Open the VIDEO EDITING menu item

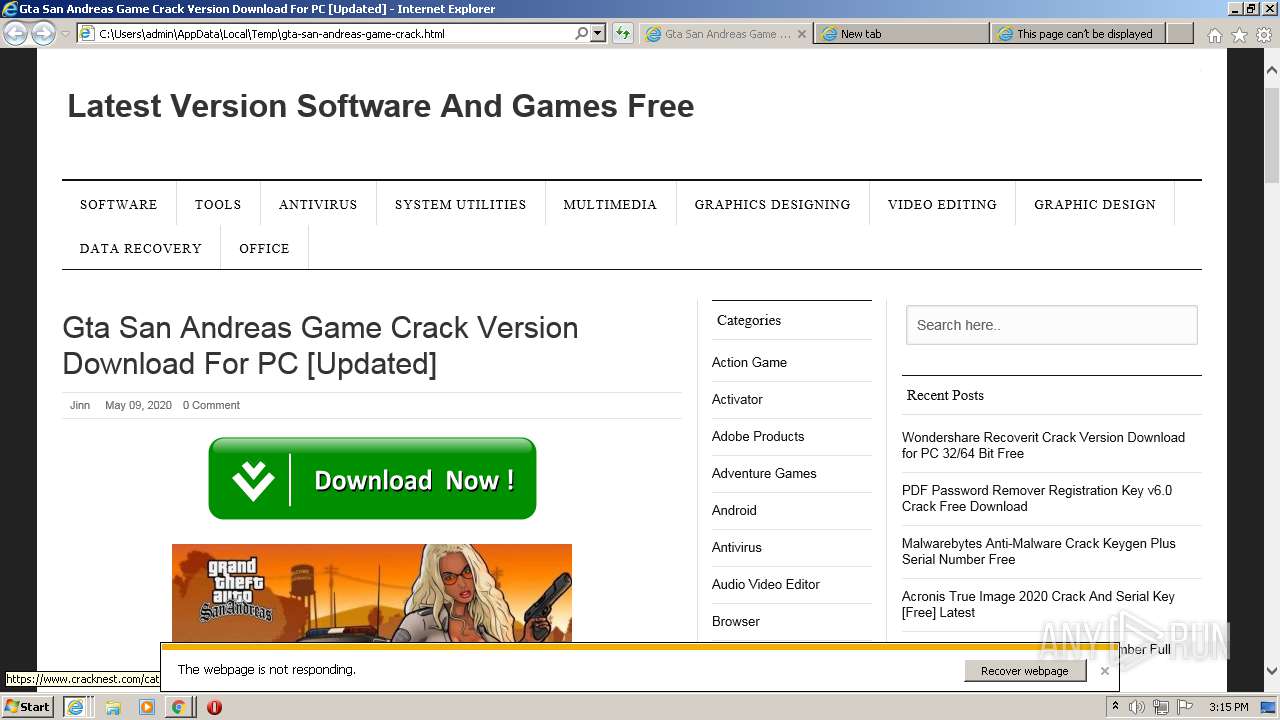click(x=942, y=204)
